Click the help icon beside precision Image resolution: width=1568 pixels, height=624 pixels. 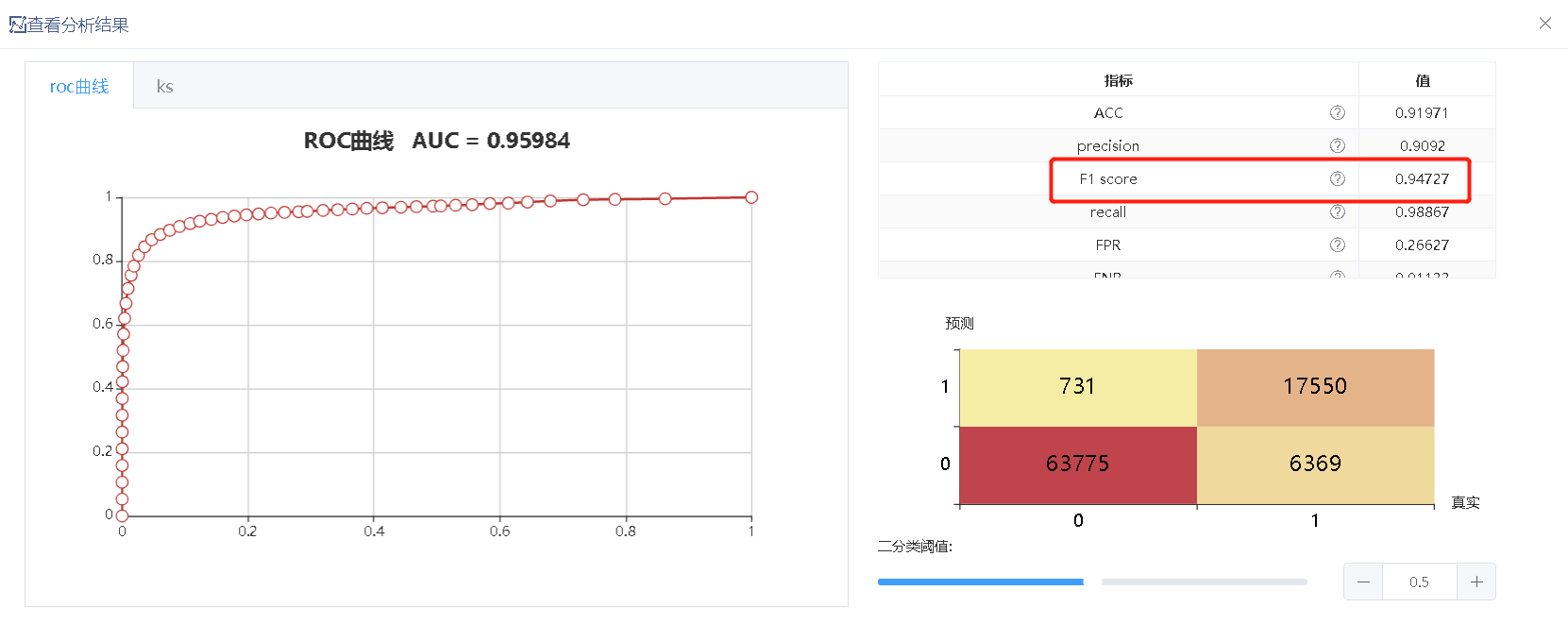pyautogui.click(x=1337, y=145)
